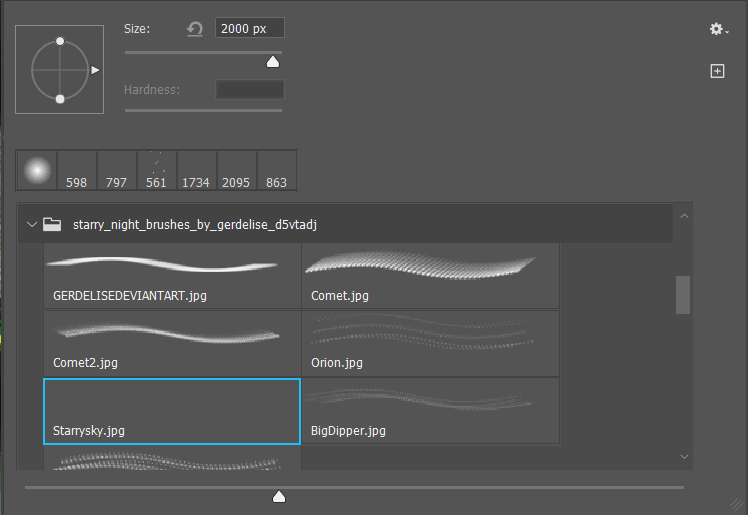Reset brush size to original with the restore icon
748x515 pixels.
[x=195, y=29]
